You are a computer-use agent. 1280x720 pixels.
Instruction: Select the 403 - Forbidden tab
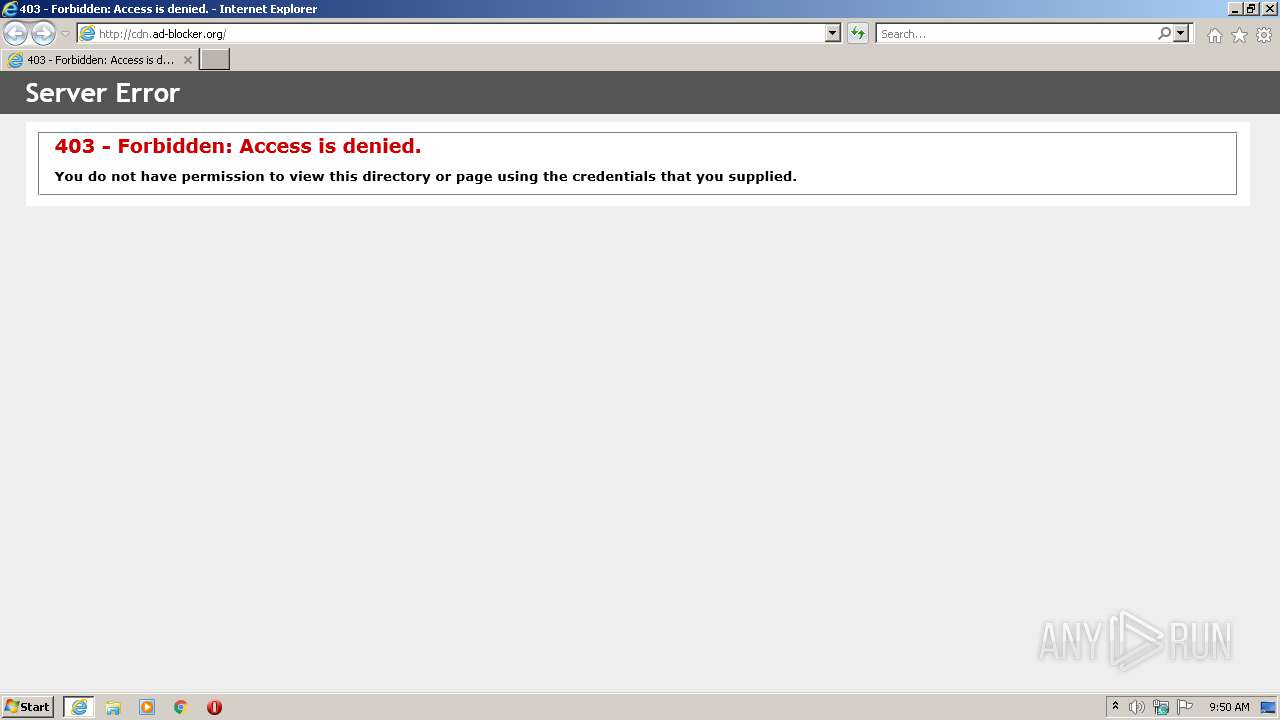99,60
